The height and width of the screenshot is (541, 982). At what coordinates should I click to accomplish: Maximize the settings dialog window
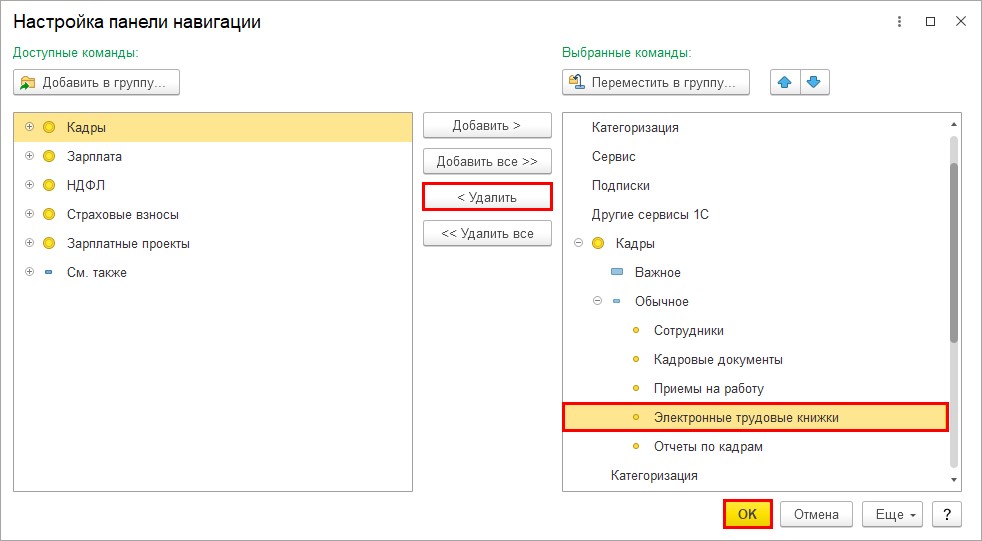tap(931, 22)
